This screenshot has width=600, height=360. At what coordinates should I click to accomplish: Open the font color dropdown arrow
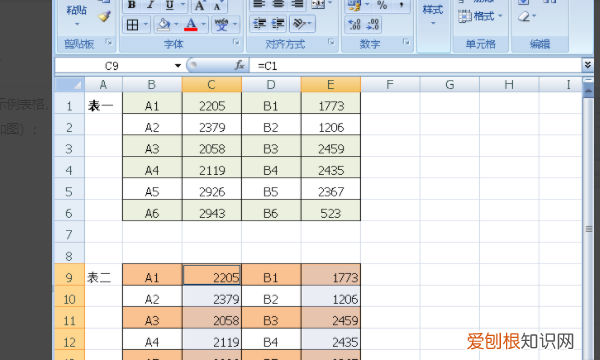204,24
